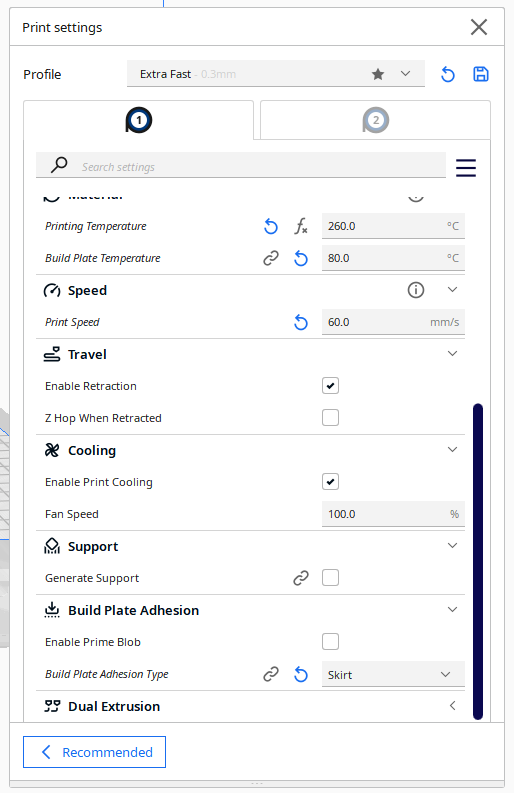This screenshot has width=514, height=793.
Task: Reset Build Plate Adhesion Type value
Action: [x=301, y=674]
